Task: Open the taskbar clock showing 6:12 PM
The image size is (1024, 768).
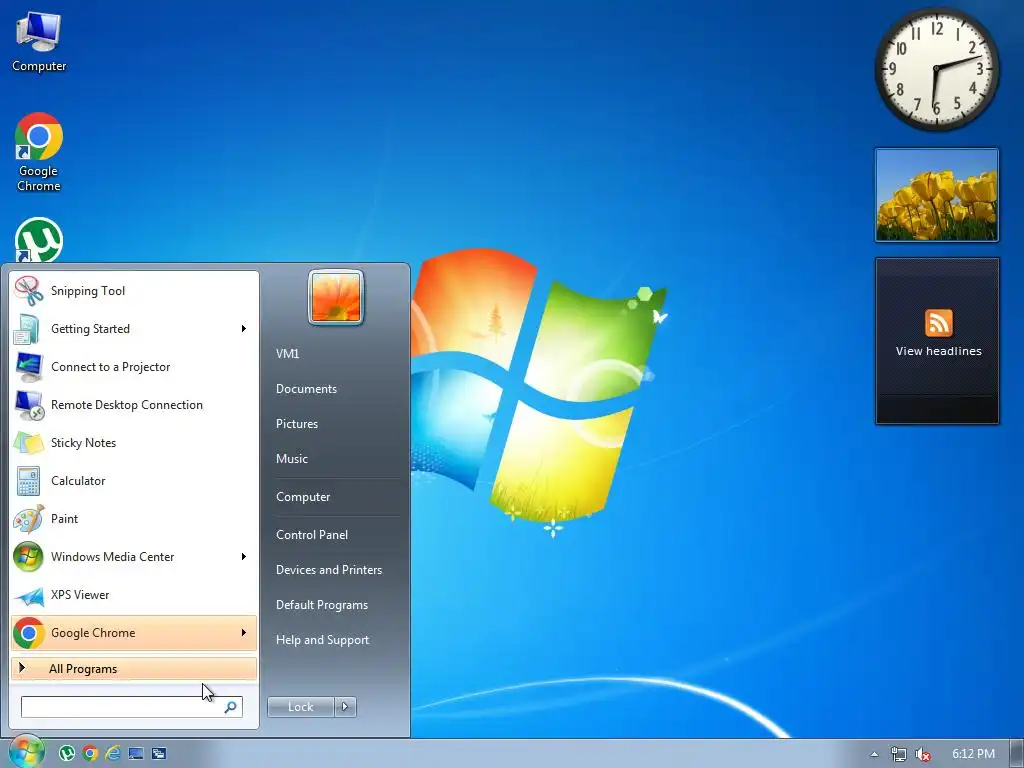Action: (973, 754)
